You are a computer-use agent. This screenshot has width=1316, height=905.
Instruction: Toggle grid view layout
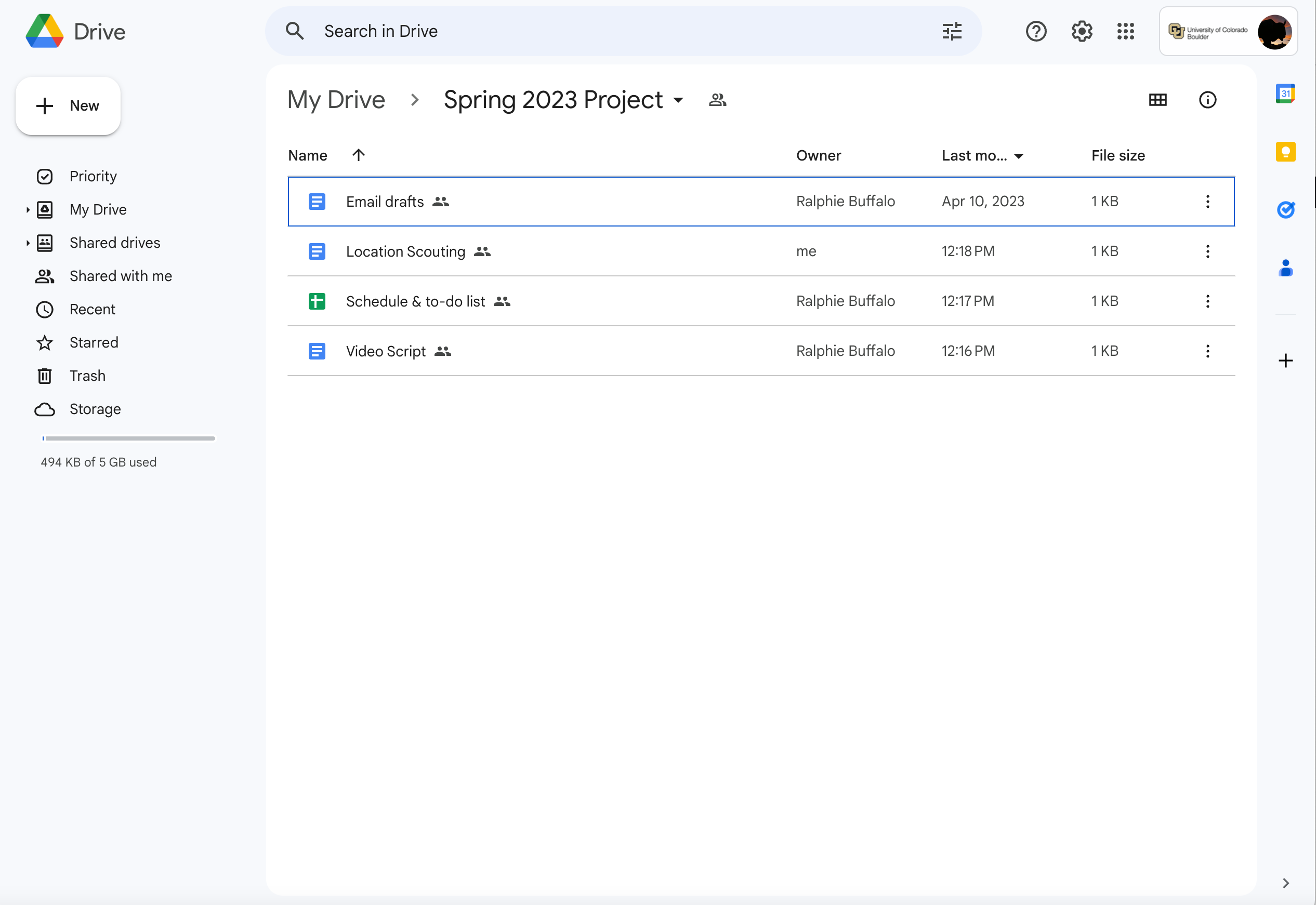[1158, 99]
